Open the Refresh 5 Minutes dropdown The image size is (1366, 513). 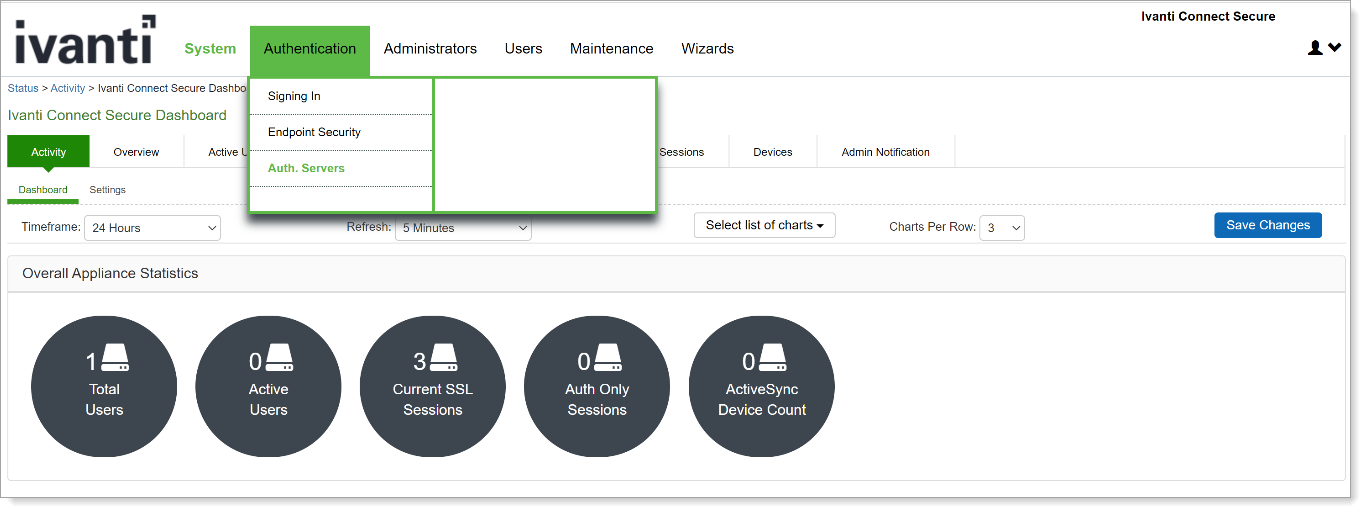(463, 228)
